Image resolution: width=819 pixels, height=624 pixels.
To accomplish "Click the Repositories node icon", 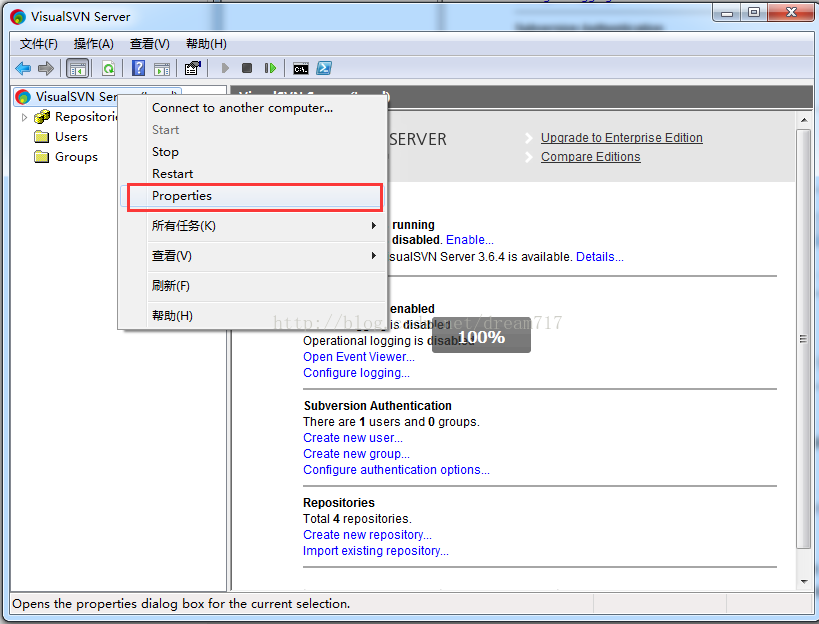I will click(x=42, y=116).
